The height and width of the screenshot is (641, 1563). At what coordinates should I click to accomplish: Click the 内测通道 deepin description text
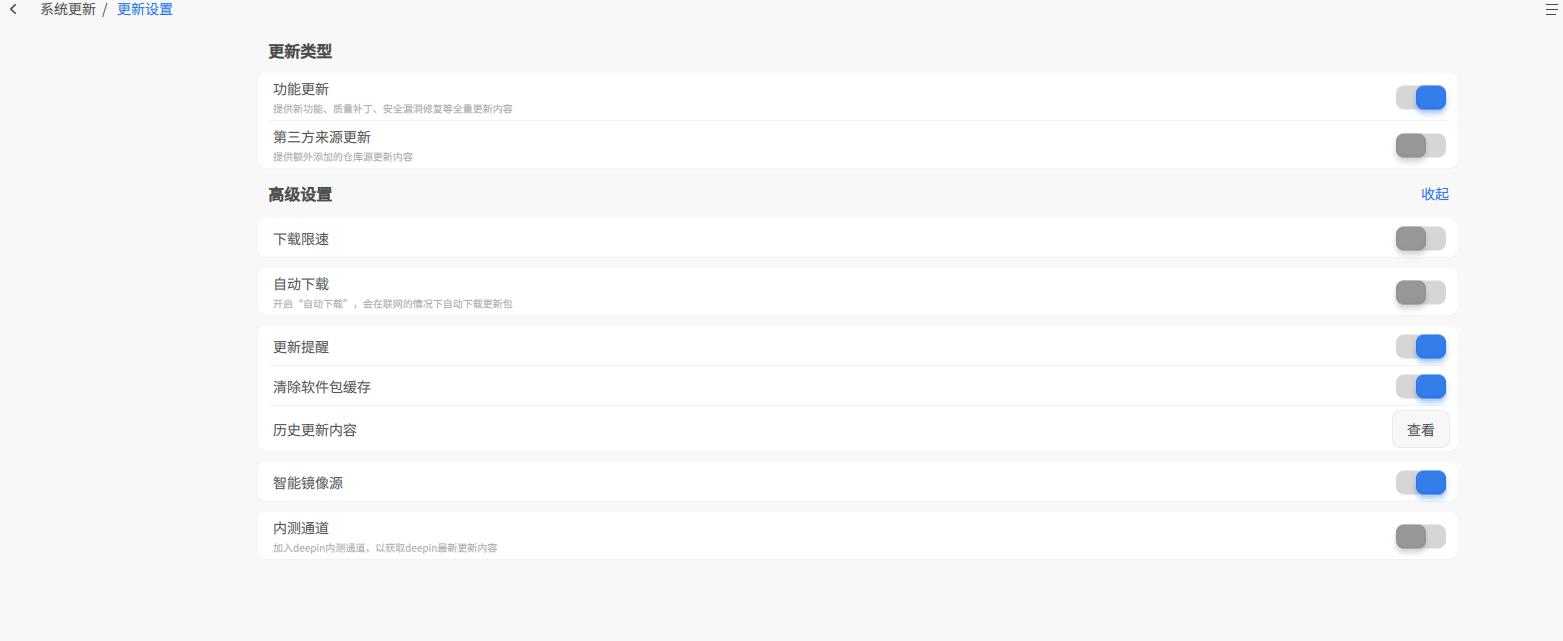(x=385, y=548)
